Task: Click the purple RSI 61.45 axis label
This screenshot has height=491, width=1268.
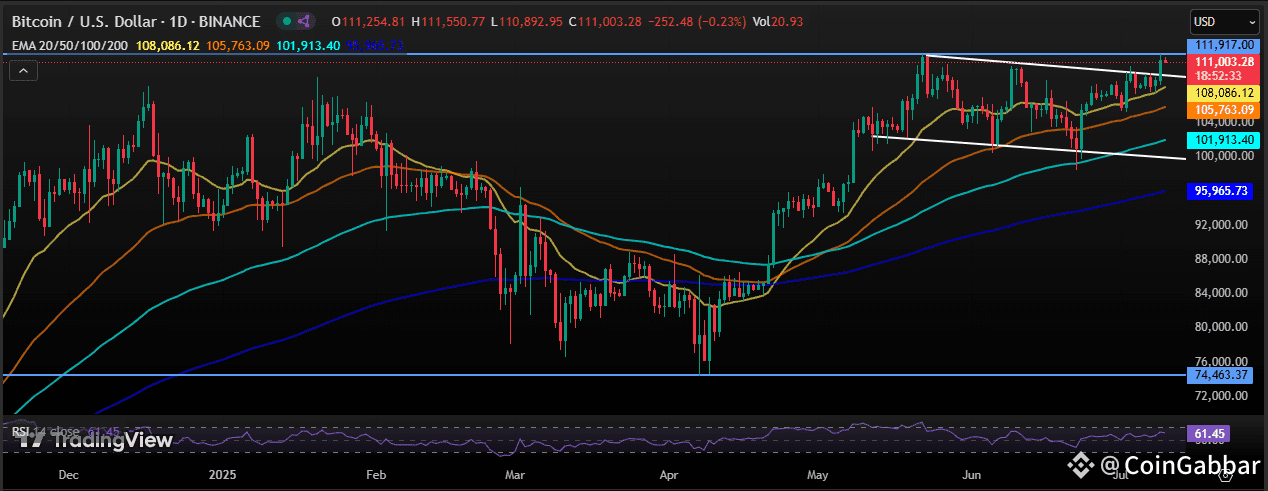Action: (x=1207, y=434)
